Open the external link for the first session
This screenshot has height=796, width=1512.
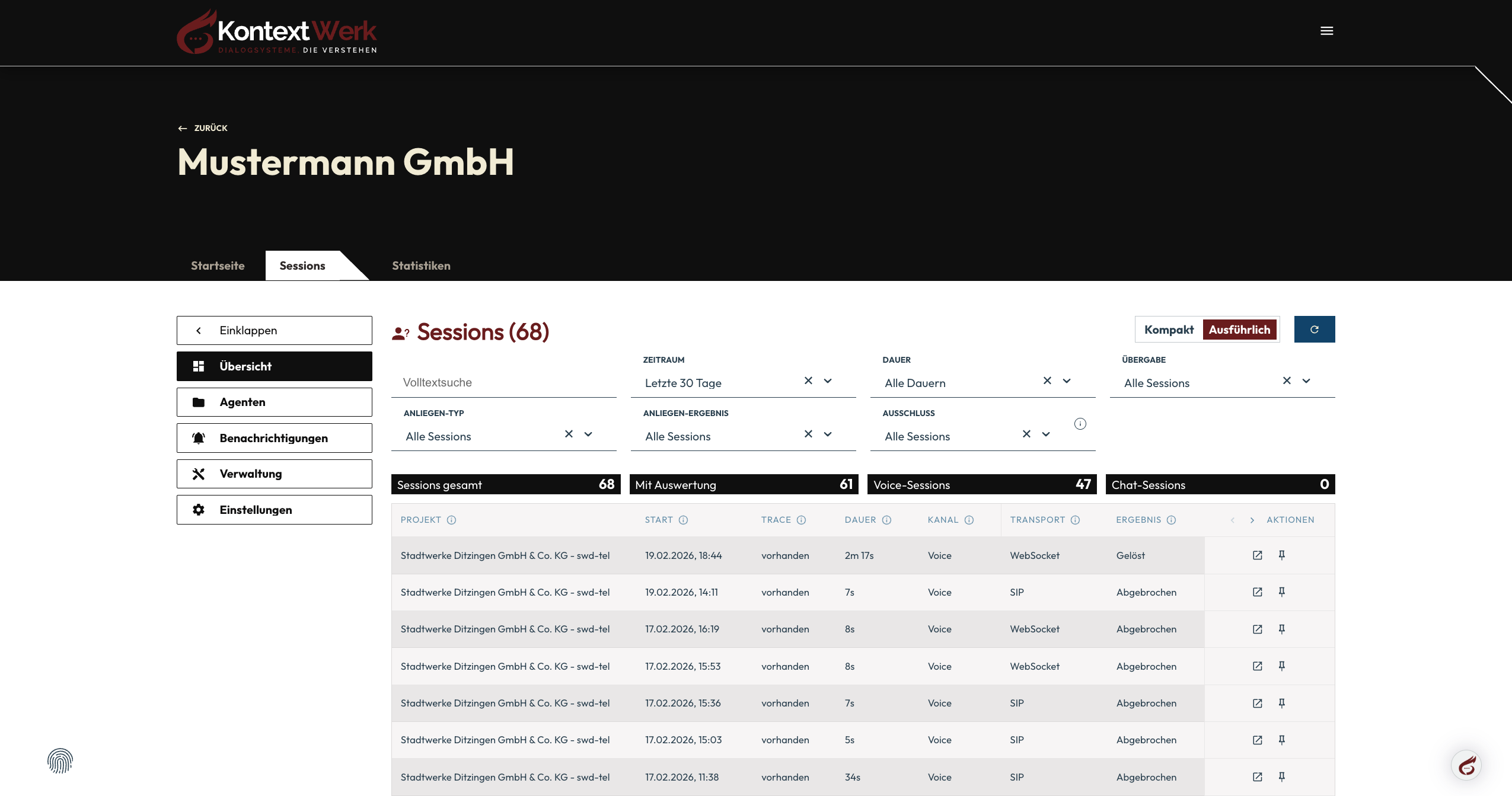pos(1256,555)
